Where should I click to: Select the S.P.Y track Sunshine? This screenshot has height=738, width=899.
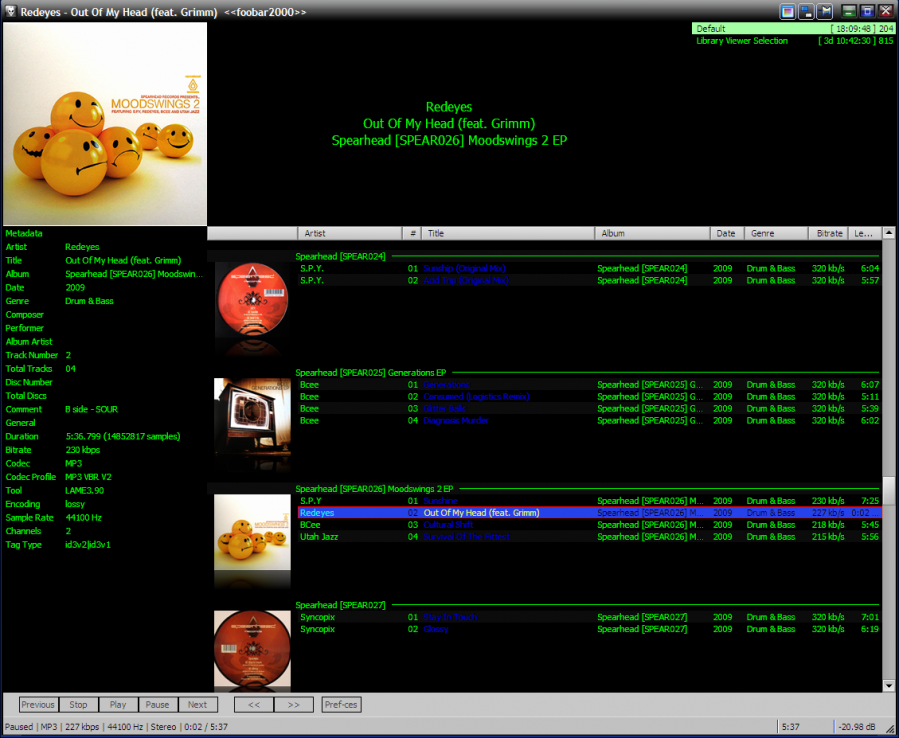point(589,501)
